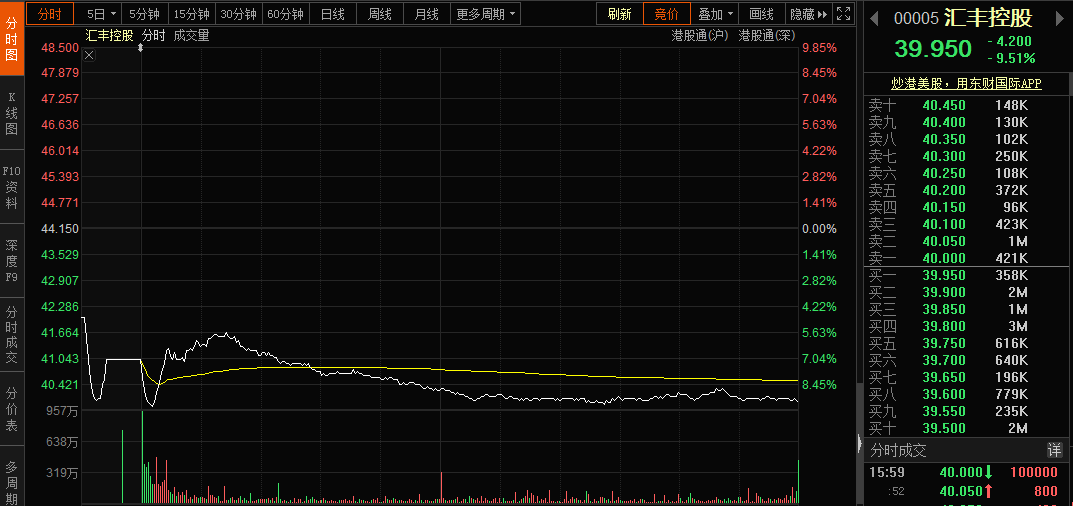Viewport: 1073px width, 506px height.
Task: Select the 卖九 row at 40.400
Action: coord(968,123)
